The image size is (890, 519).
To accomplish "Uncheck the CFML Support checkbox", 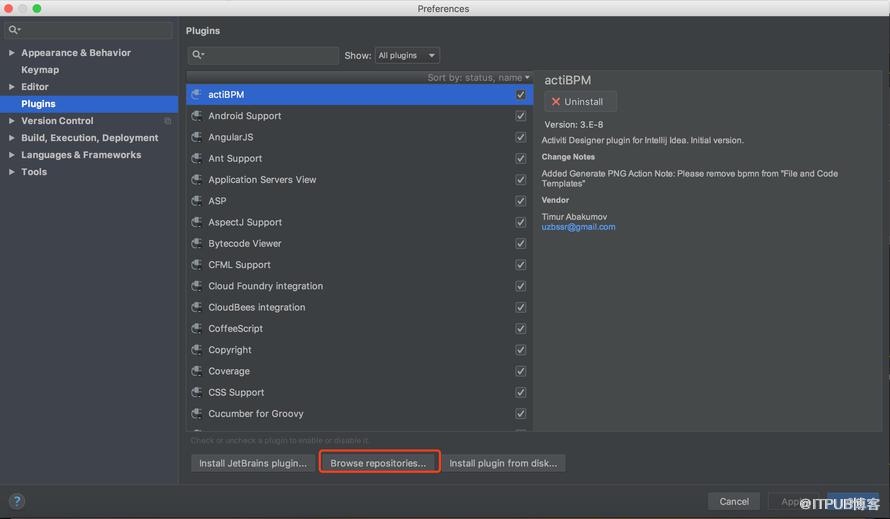I will click(x=520, y=265).
